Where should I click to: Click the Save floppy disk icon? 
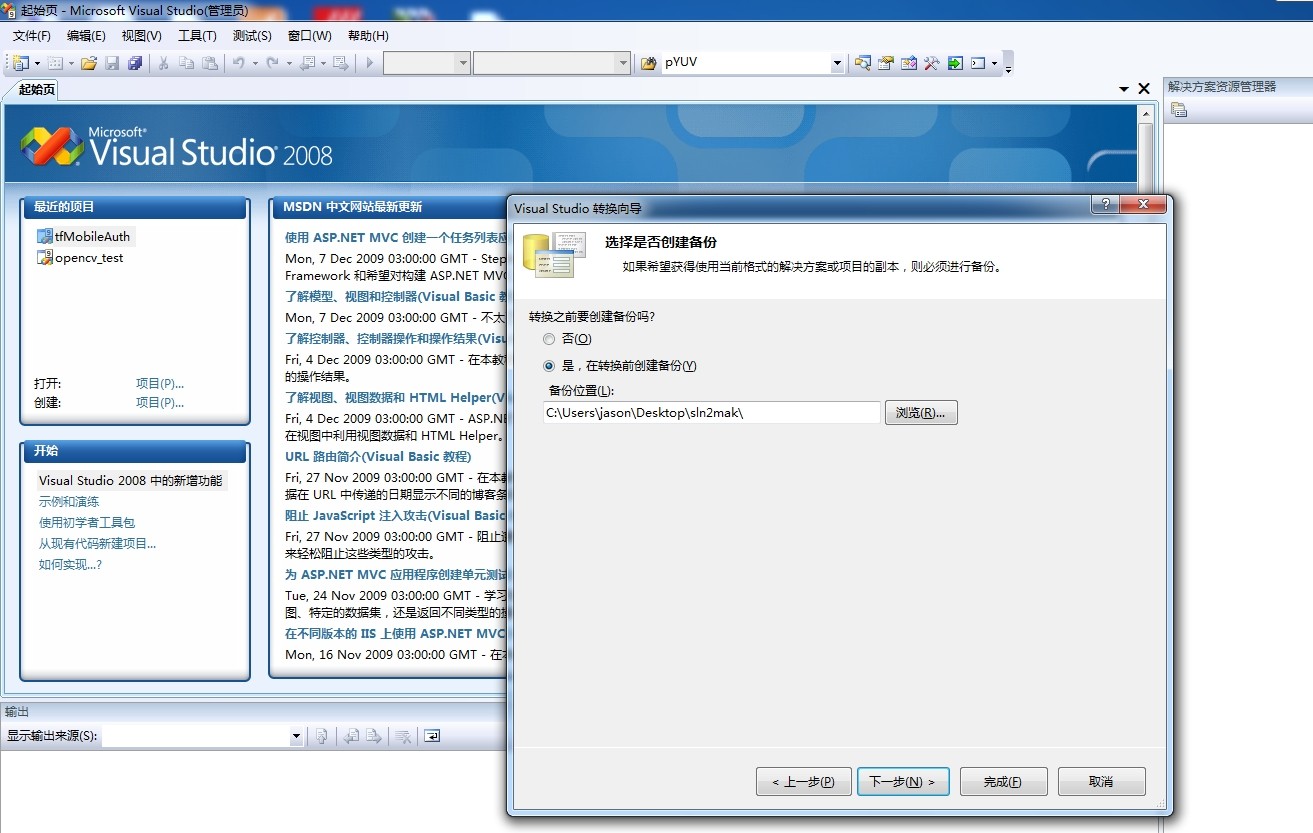tap(112, 63)
